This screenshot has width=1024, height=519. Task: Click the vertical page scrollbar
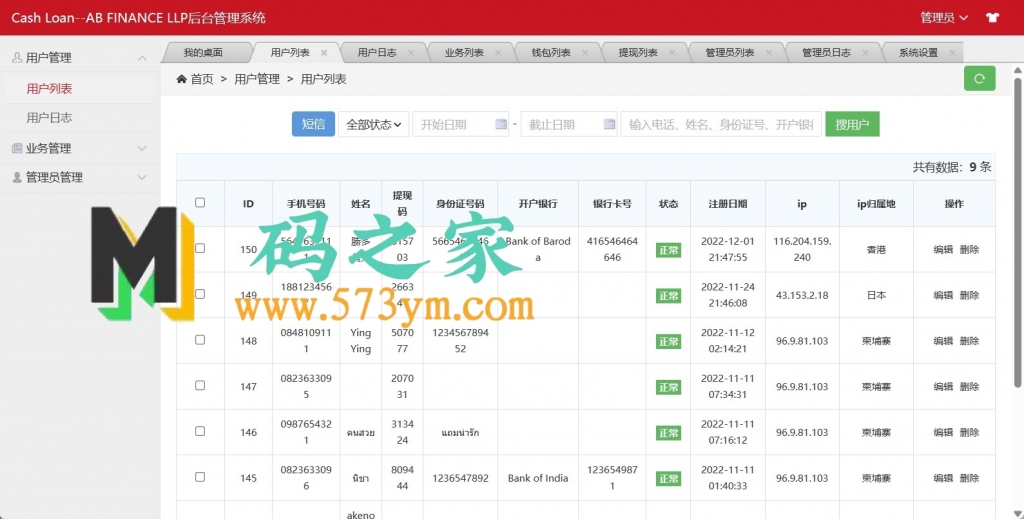1017,232
